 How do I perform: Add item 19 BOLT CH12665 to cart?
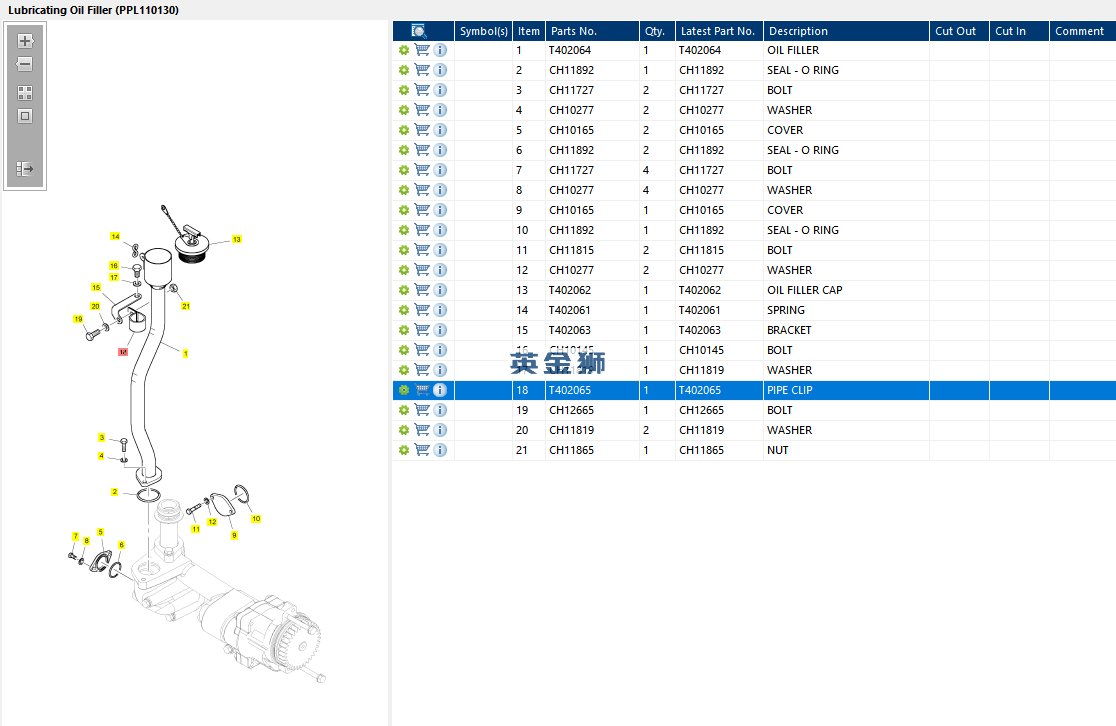[422, 410]
